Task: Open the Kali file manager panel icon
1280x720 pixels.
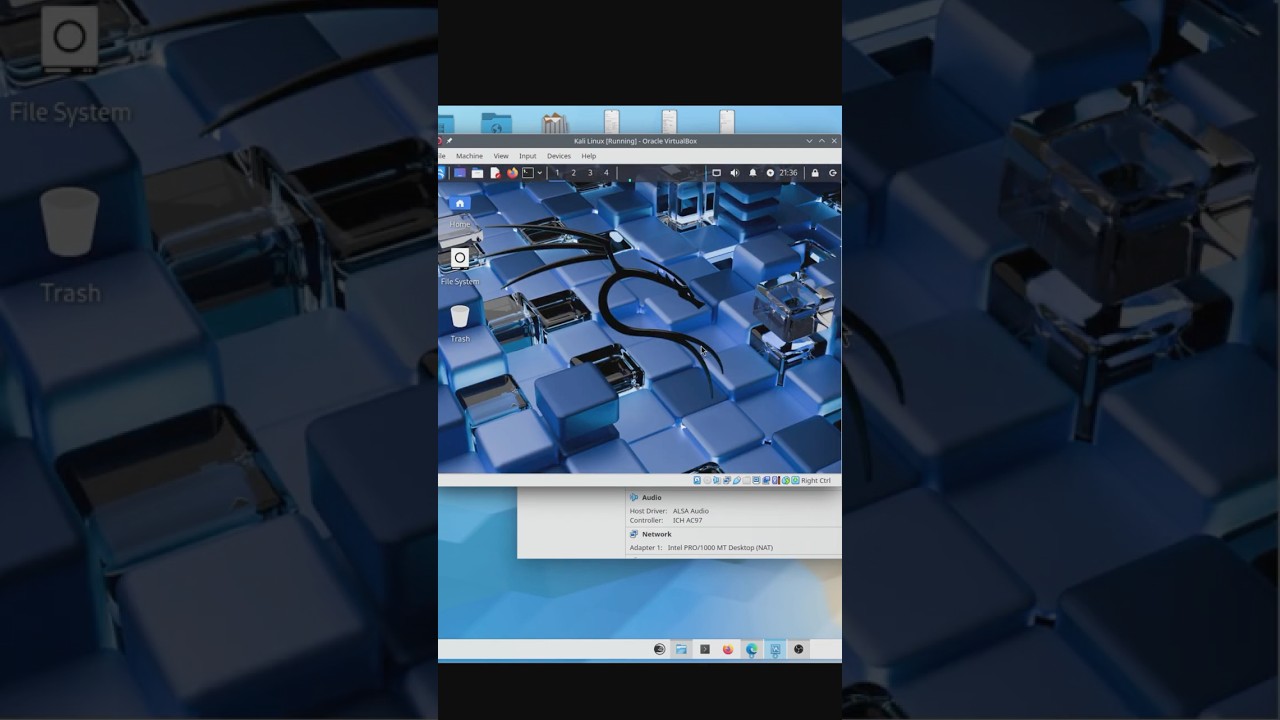Action: pyautogui.click(x=477, y=173)
